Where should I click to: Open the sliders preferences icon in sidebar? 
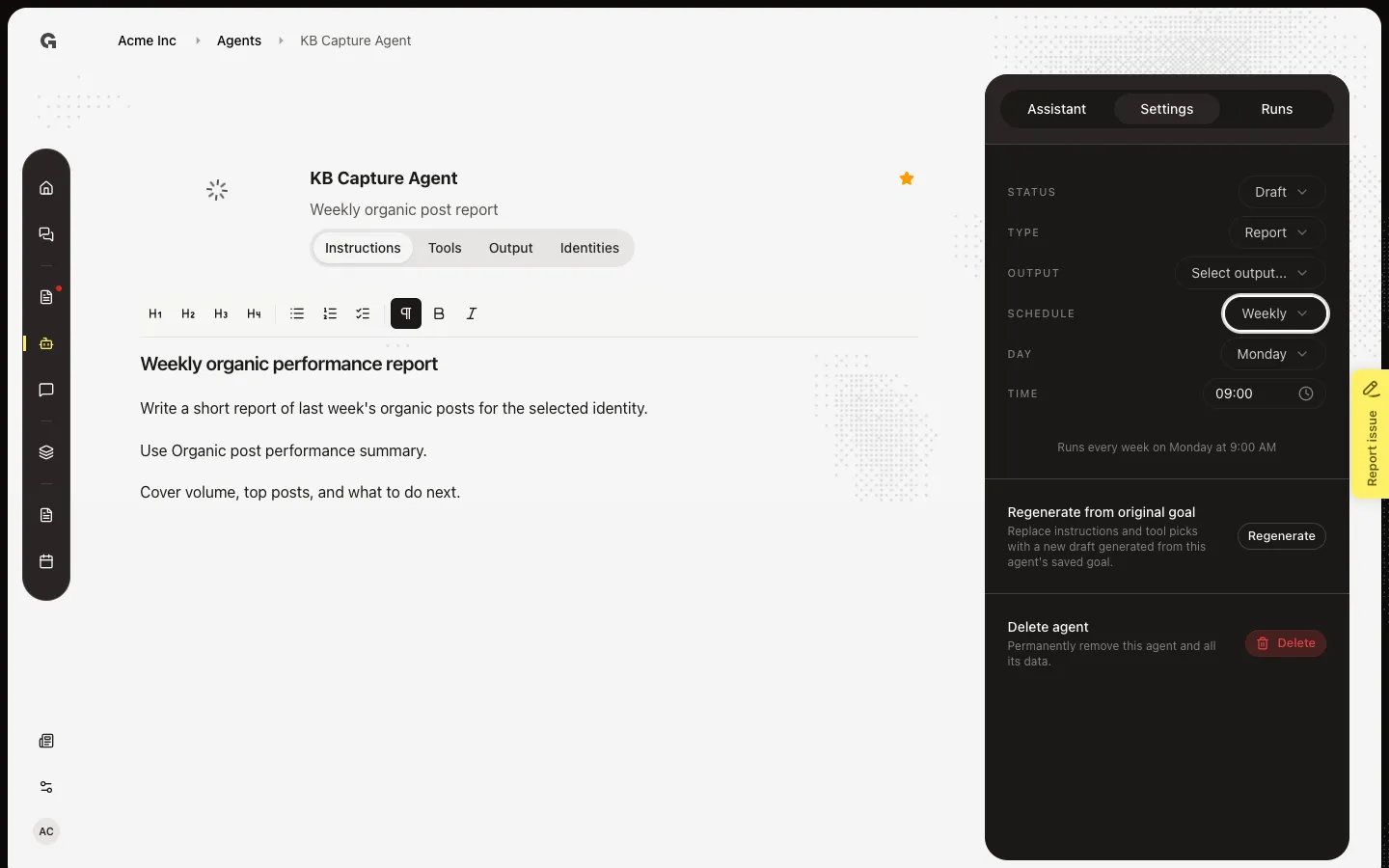pyautogui.click(x=46, y=787)
